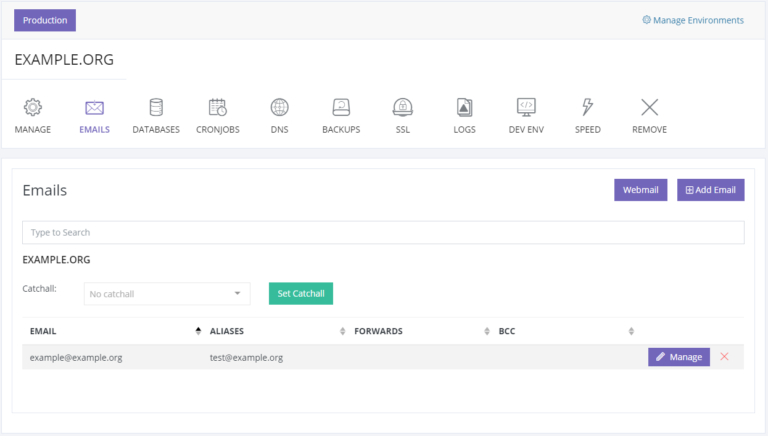Click the Catchall: label
Viewport: 768px width, 436px height.
point(39,289)
